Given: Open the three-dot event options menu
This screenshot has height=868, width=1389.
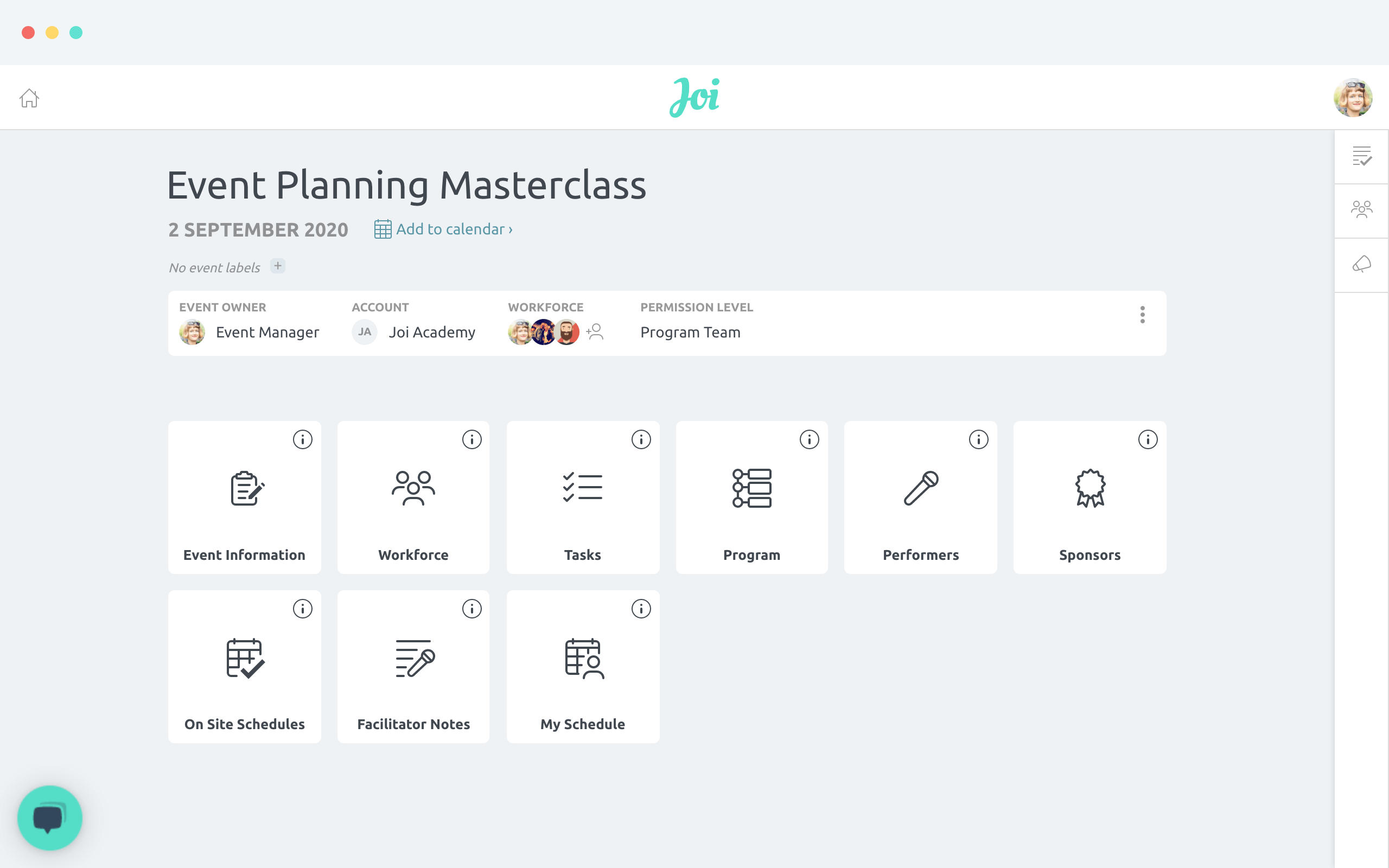Looking at the screenshot, I should coord(1142,315).
